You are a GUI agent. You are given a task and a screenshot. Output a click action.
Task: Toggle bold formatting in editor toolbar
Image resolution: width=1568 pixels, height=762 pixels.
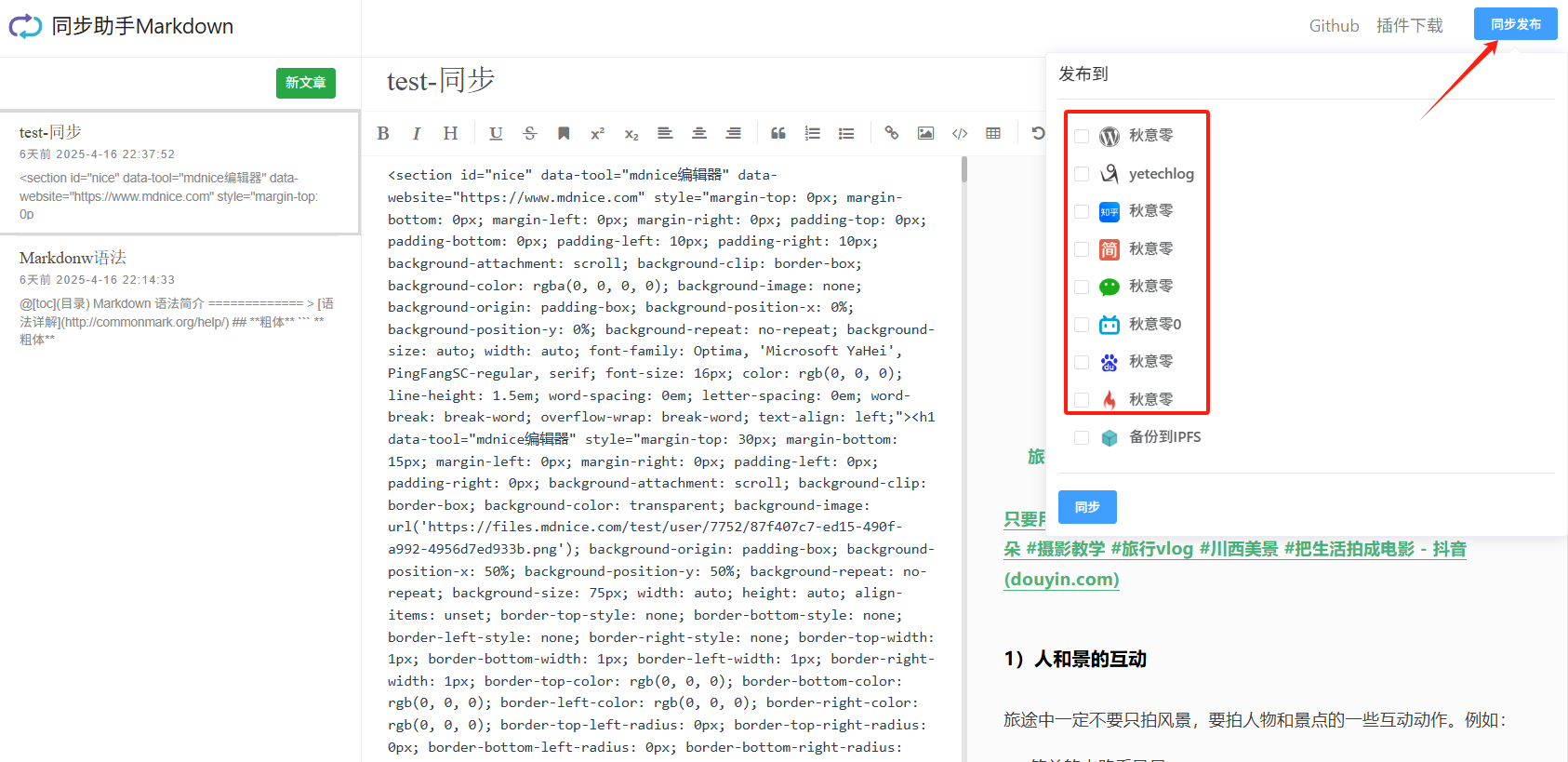pos(383,133)
